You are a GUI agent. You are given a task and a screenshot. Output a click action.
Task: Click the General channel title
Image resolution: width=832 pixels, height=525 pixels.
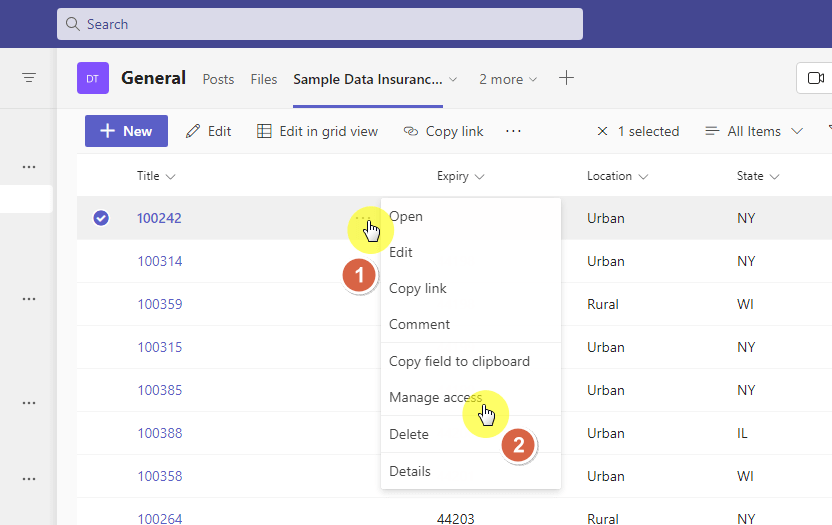[x=153, y=78]
